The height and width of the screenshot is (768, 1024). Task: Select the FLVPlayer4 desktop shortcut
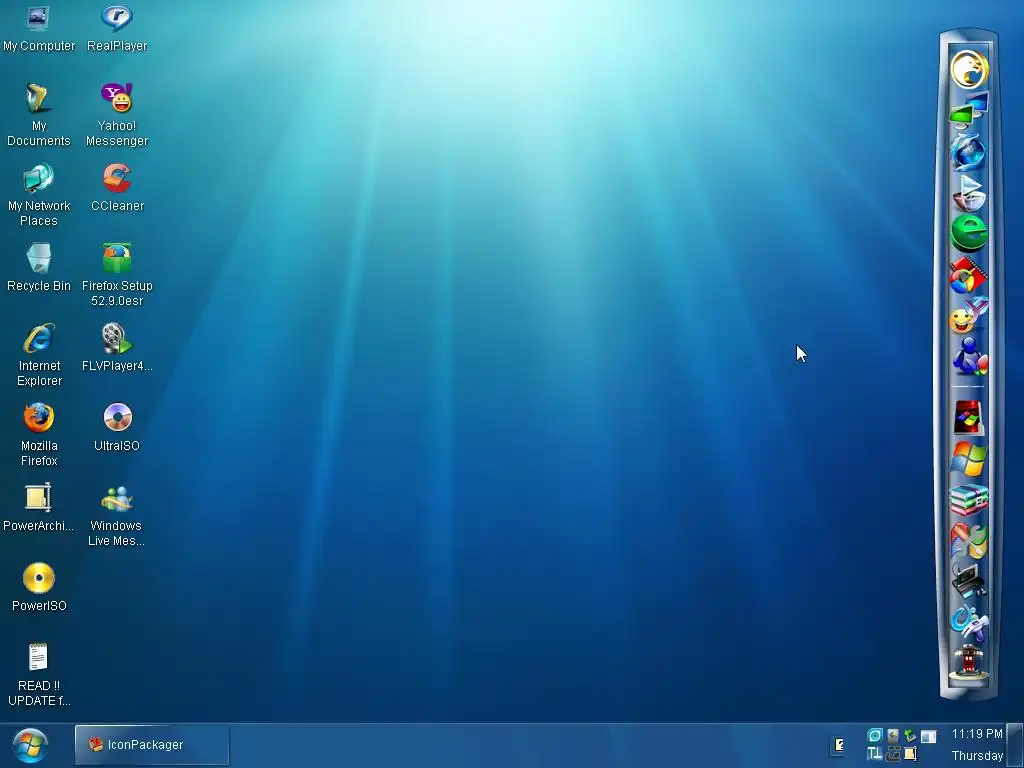[117, 347]
